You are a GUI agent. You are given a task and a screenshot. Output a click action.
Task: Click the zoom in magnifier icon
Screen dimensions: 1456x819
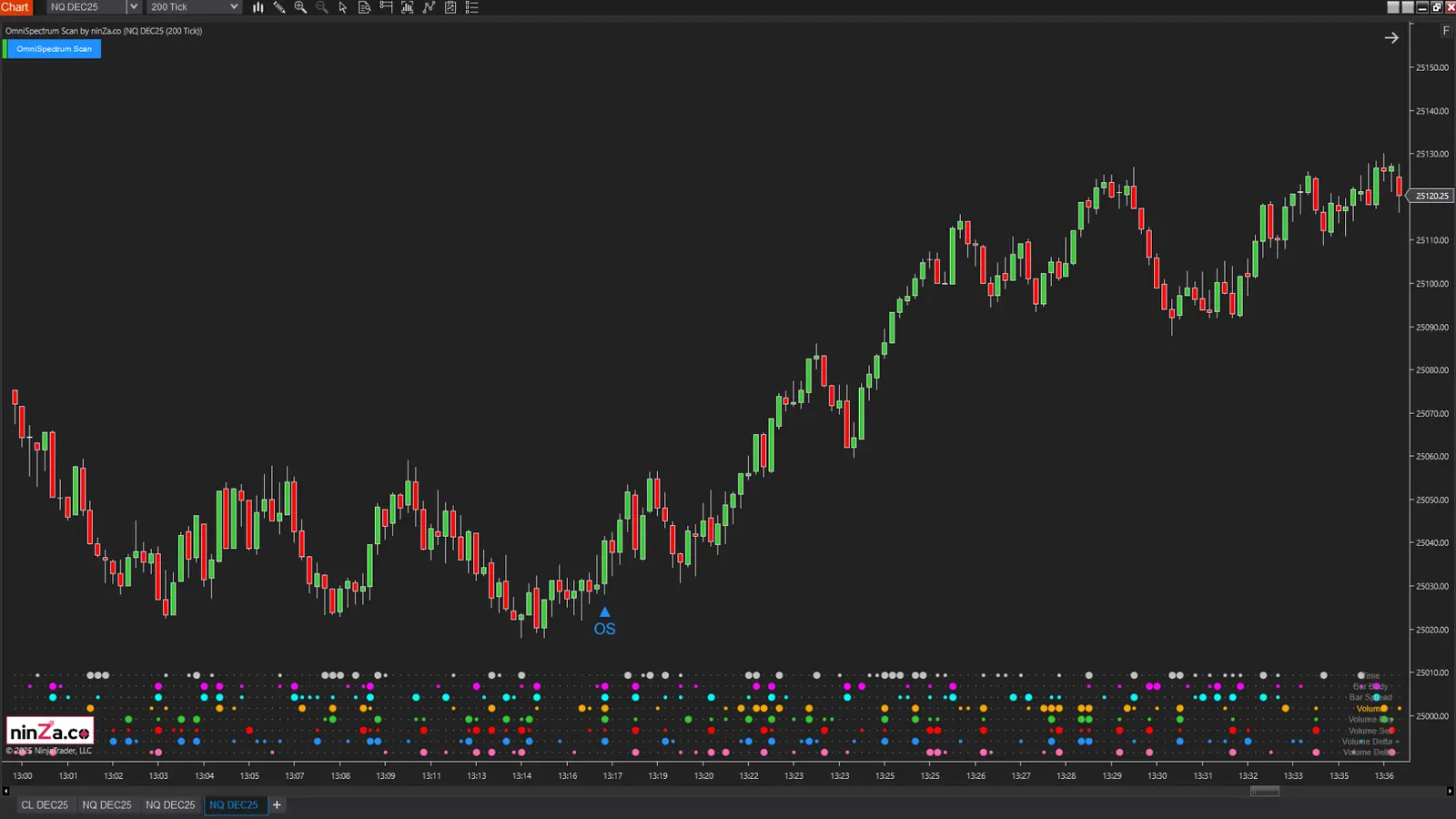(300, 7)
